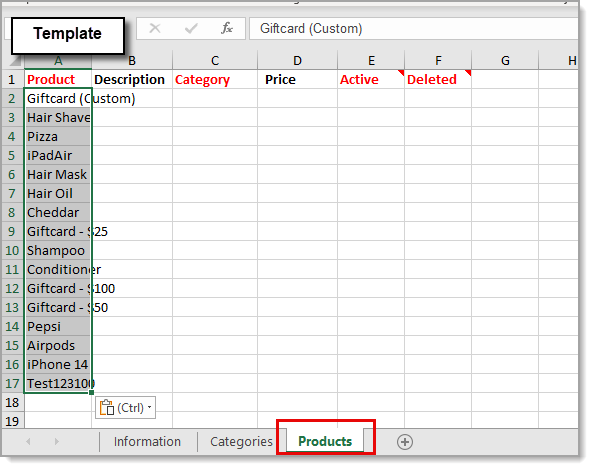Image resolution: width=592 pixels, height=469 pixels.
Task: Click the formula bar cancel X icon
Action: pyautogui.click(x=155, y=28)
